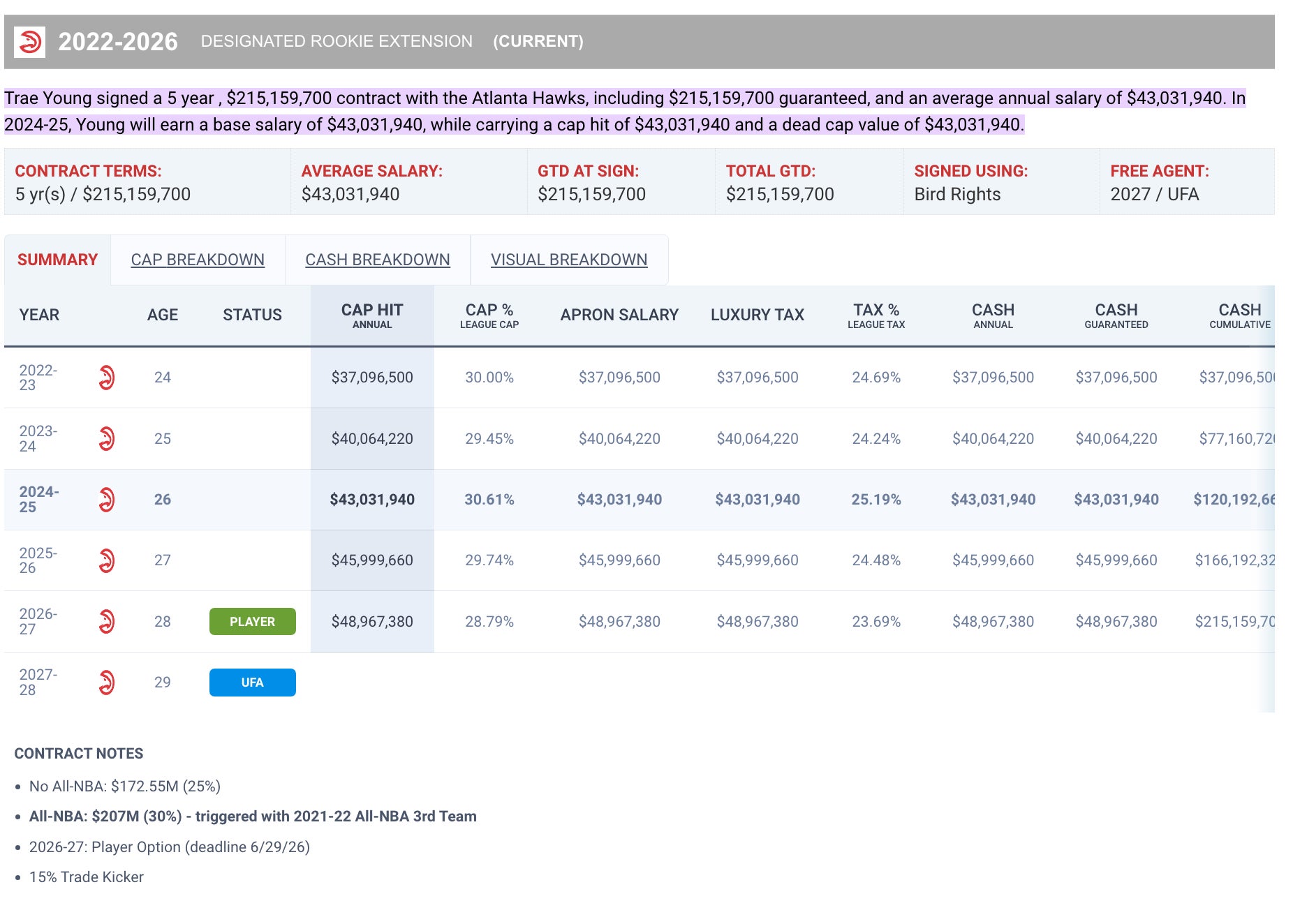Click the Year column header
This screenshot has width=1293, height=924.
click(x=39, y=315)
